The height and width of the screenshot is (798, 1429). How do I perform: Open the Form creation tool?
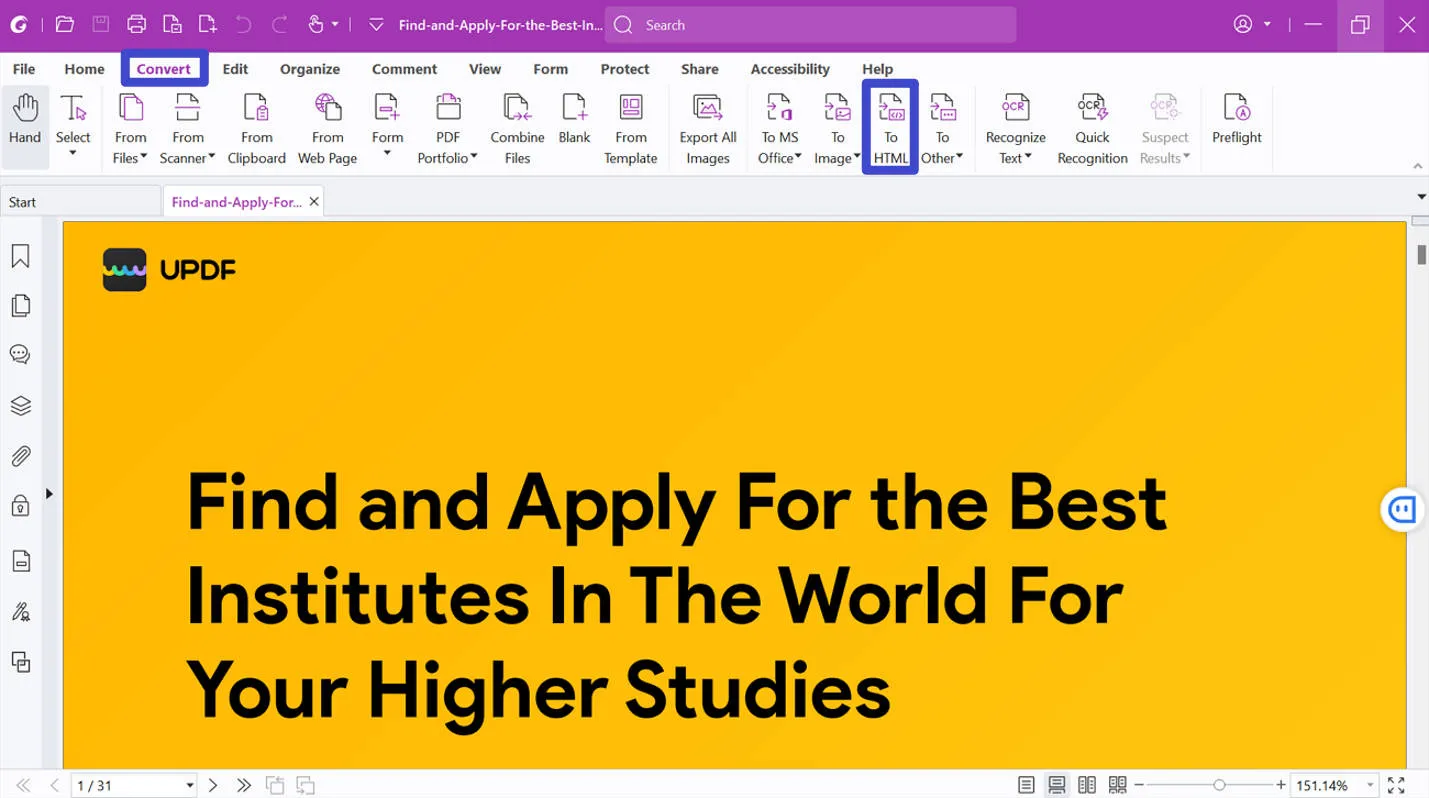pos(387,127)
